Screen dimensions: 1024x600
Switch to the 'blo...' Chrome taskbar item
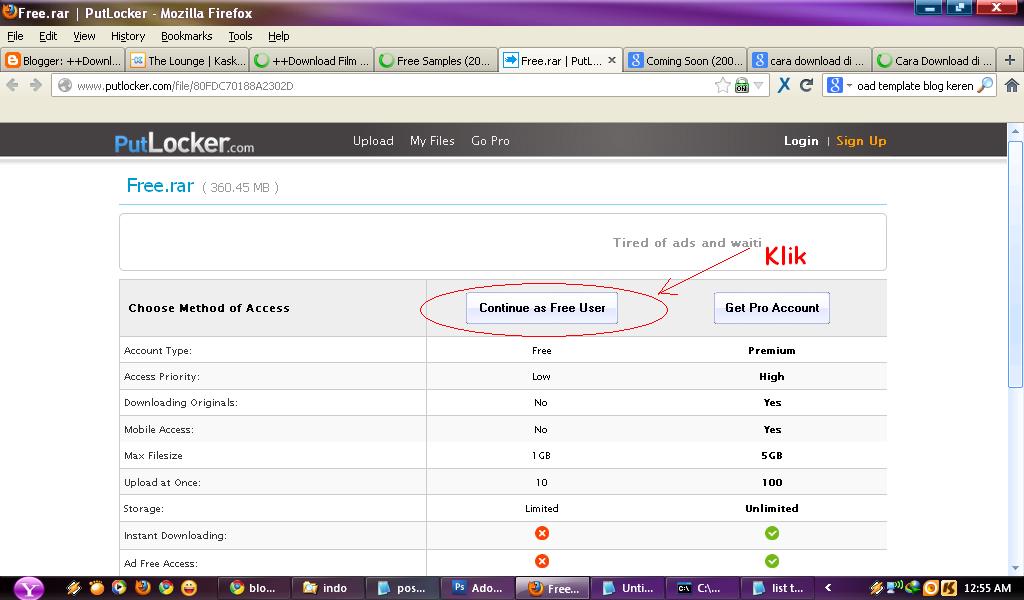click(253, 588)
